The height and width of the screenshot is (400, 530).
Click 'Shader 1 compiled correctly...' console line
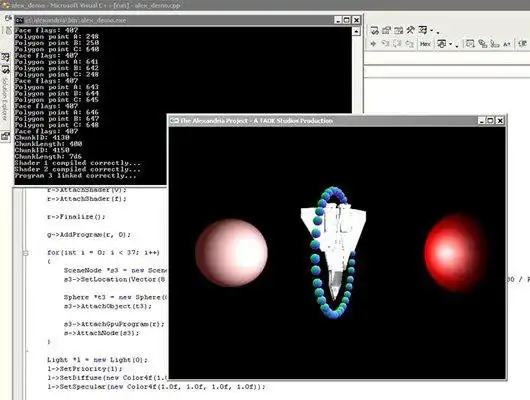(77, 163)
